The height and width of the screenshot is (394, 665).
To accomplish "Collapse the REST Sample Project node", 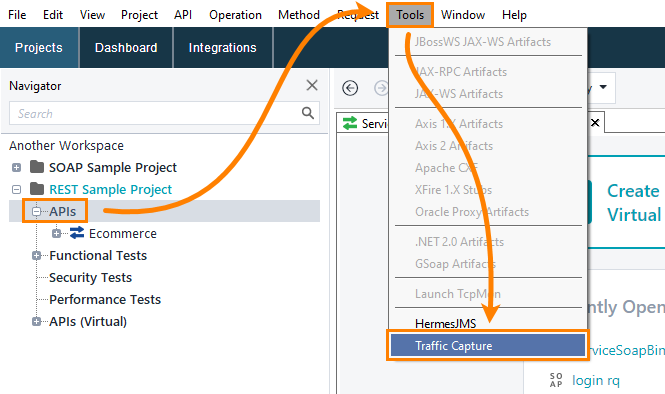I will pyautogui.click(x=17, y=189).
